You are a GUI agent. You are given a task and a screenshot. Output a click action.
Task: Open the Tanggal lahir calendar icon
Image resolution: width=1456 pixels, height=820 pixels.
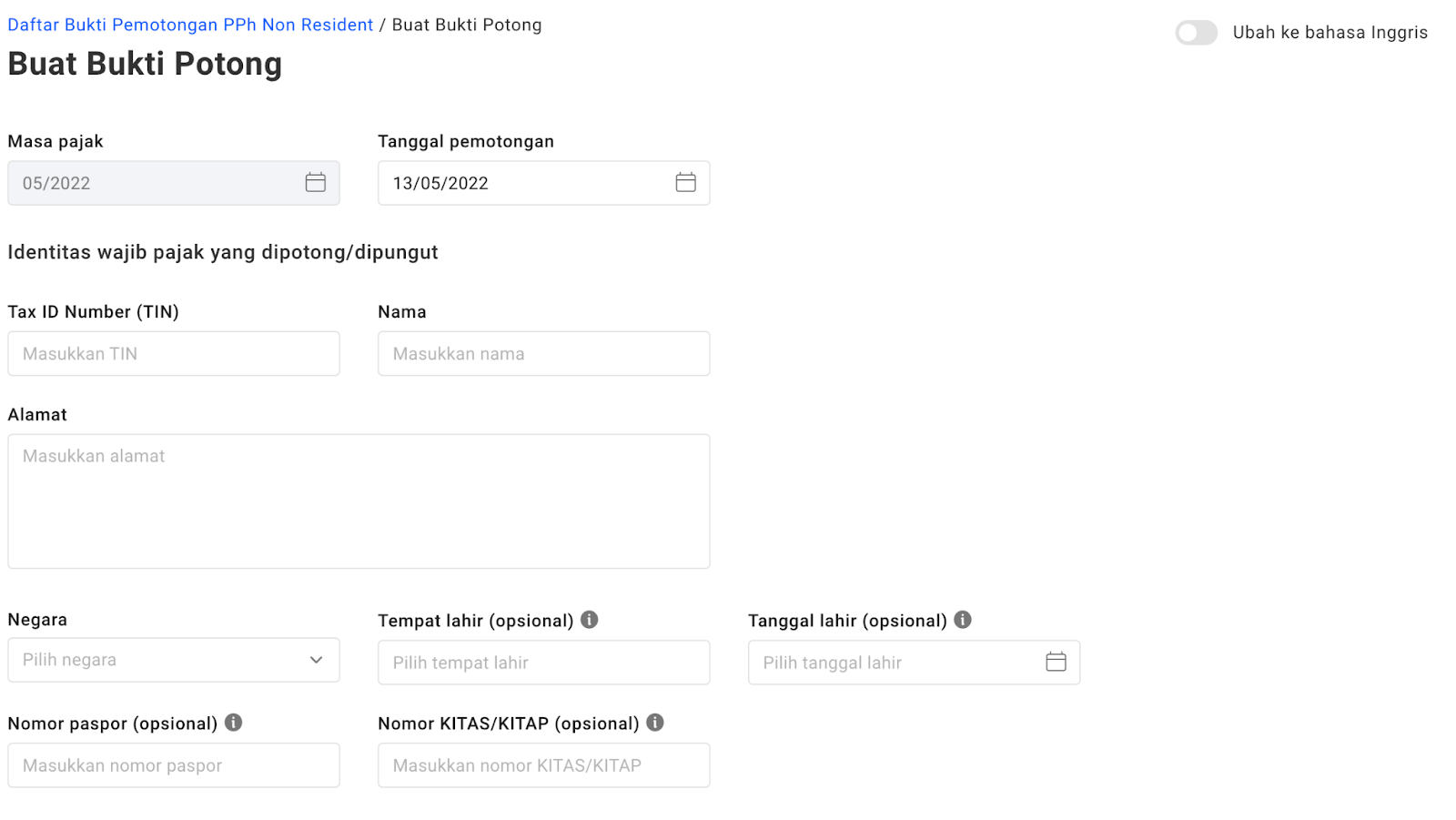[x=1056, y=663]
